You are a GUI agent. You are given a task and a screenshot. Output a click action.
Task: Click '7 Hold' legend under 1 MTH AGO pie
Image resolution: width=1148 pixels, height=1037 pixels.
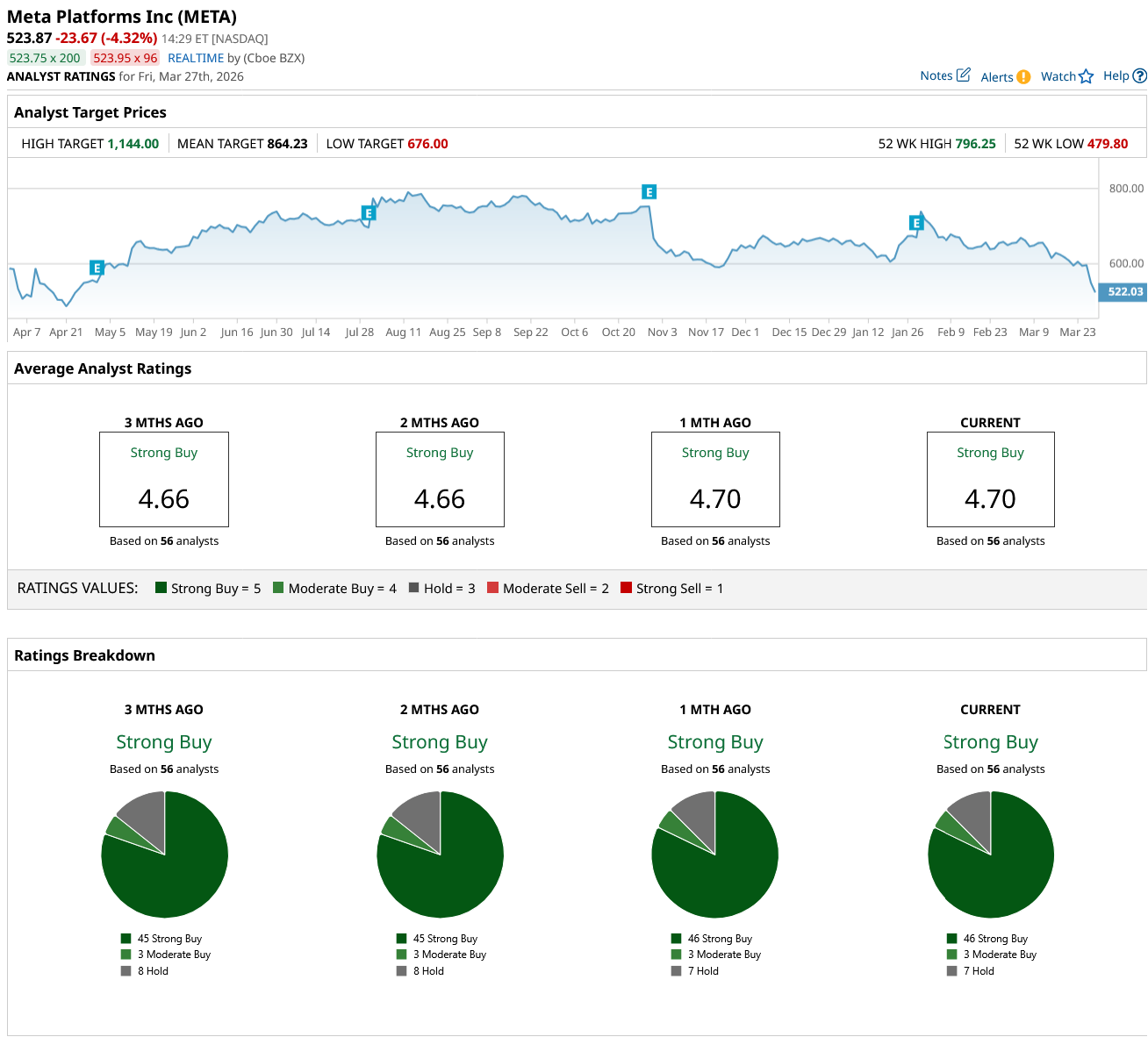[x=703, y=971]
